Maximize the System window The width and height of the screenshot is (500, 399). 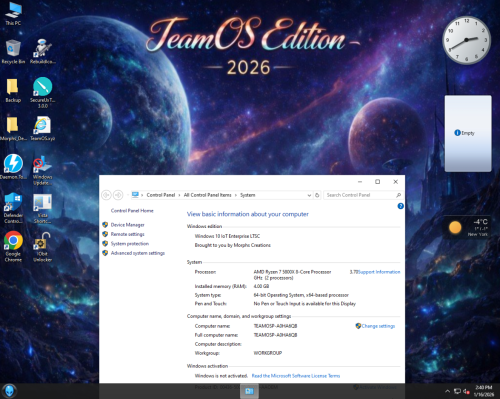coord(377,182)
